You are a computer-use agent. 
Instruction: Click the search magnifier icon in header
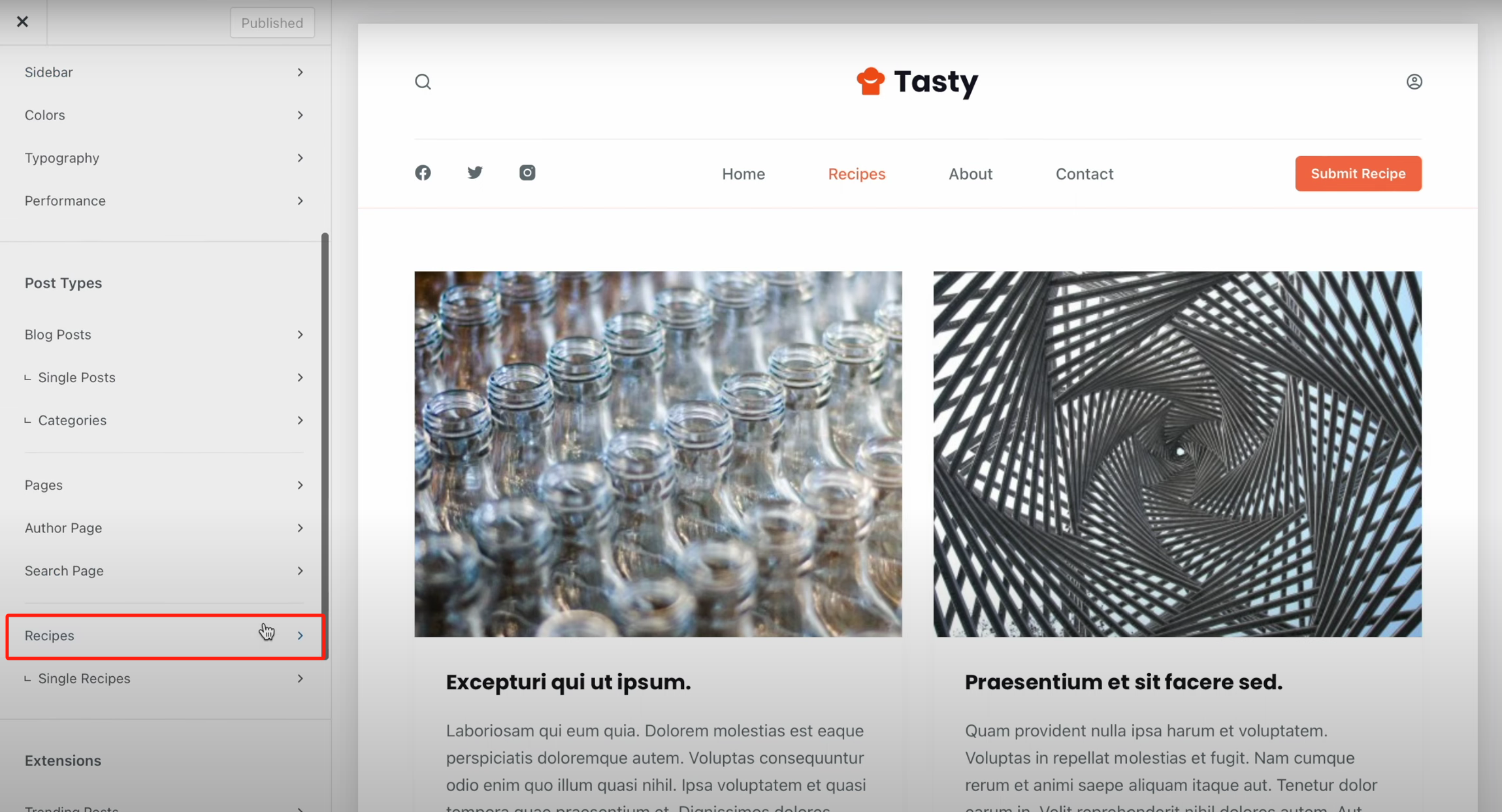pos(423,82)
